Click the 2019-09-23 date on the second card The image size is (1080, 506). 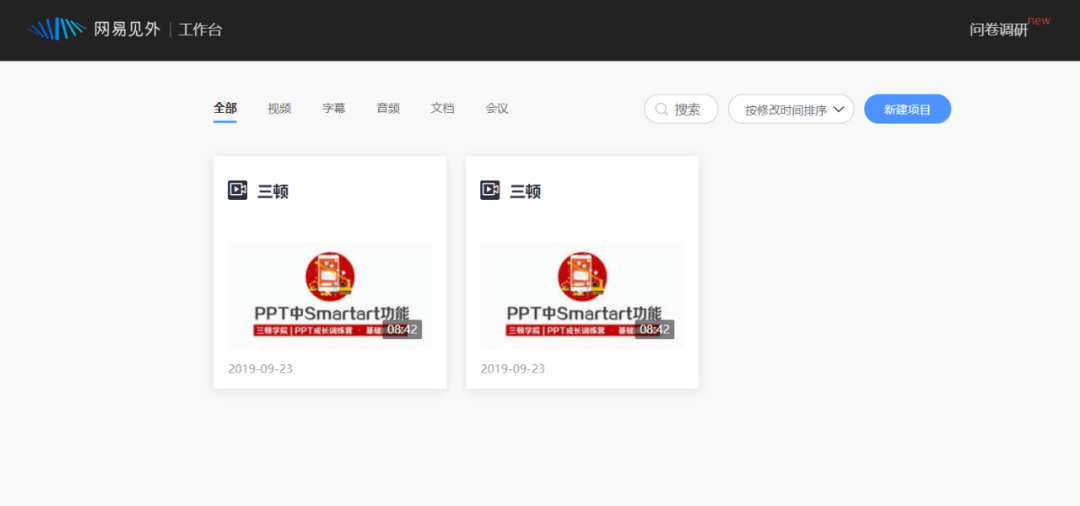coord(512,369)
